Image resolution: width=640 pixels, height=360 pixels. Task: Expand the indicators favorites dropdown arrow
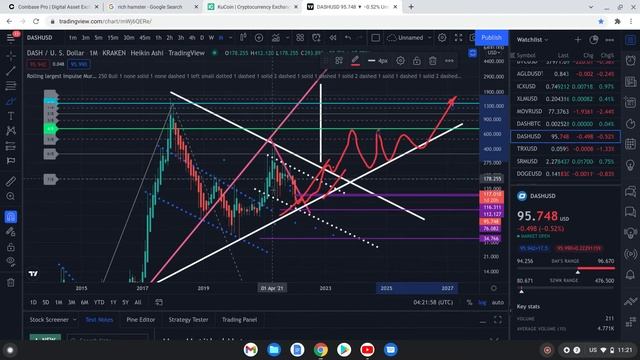coord(288,38)
